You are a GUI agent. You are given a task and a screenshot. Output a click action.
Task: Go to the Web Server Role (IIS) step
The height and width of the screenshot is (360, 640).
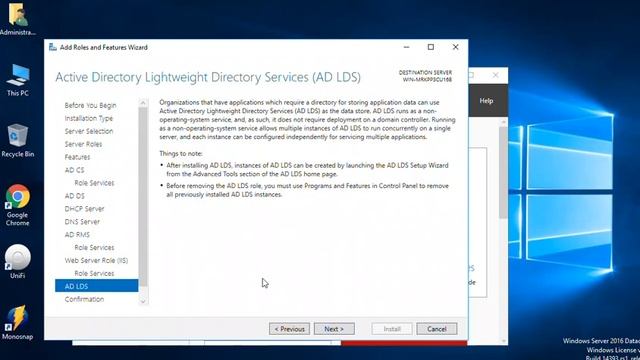click(x=96, y=260)
